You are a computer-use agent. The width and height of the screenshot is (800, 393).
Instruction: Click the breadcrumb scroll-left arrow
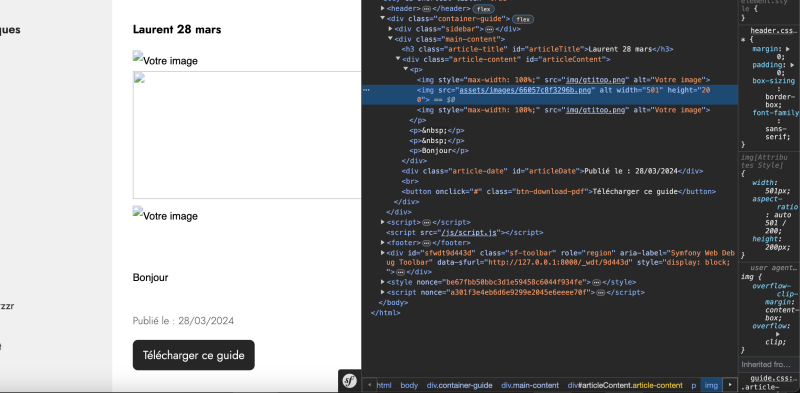pos(368,385)
